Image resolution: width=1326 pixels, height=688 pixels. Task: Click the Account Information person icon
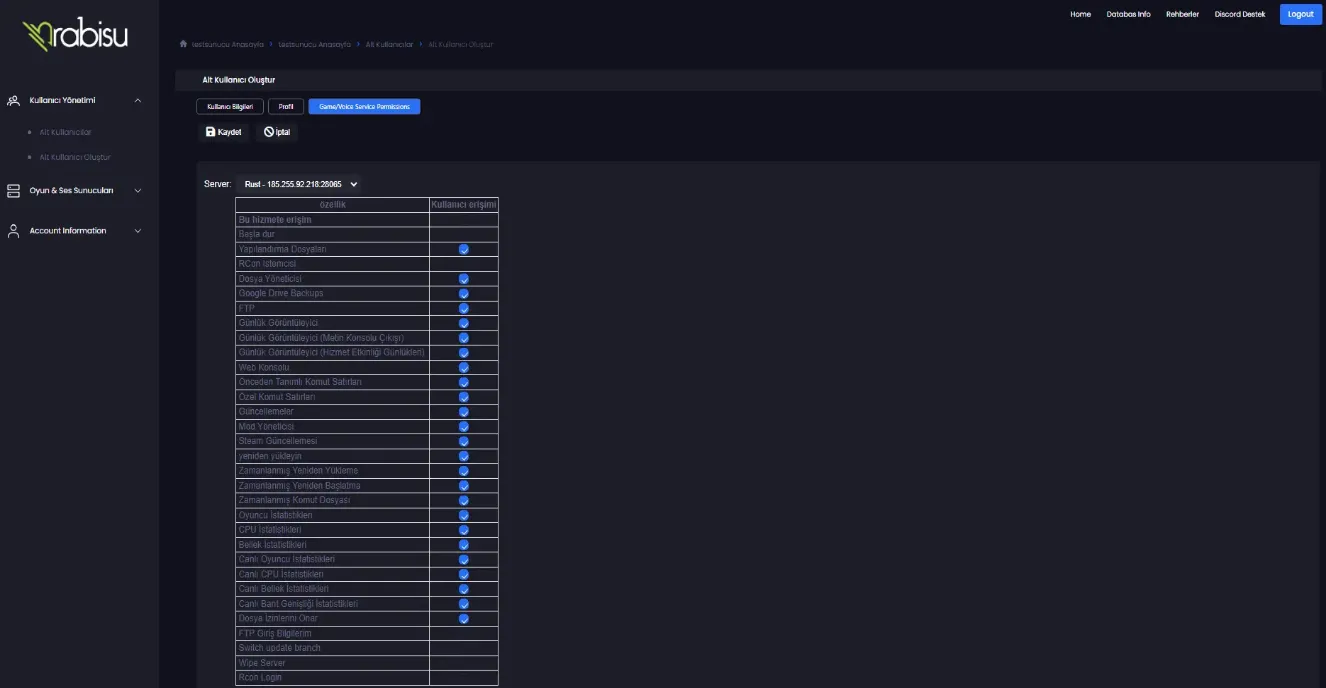coord(12,230)
